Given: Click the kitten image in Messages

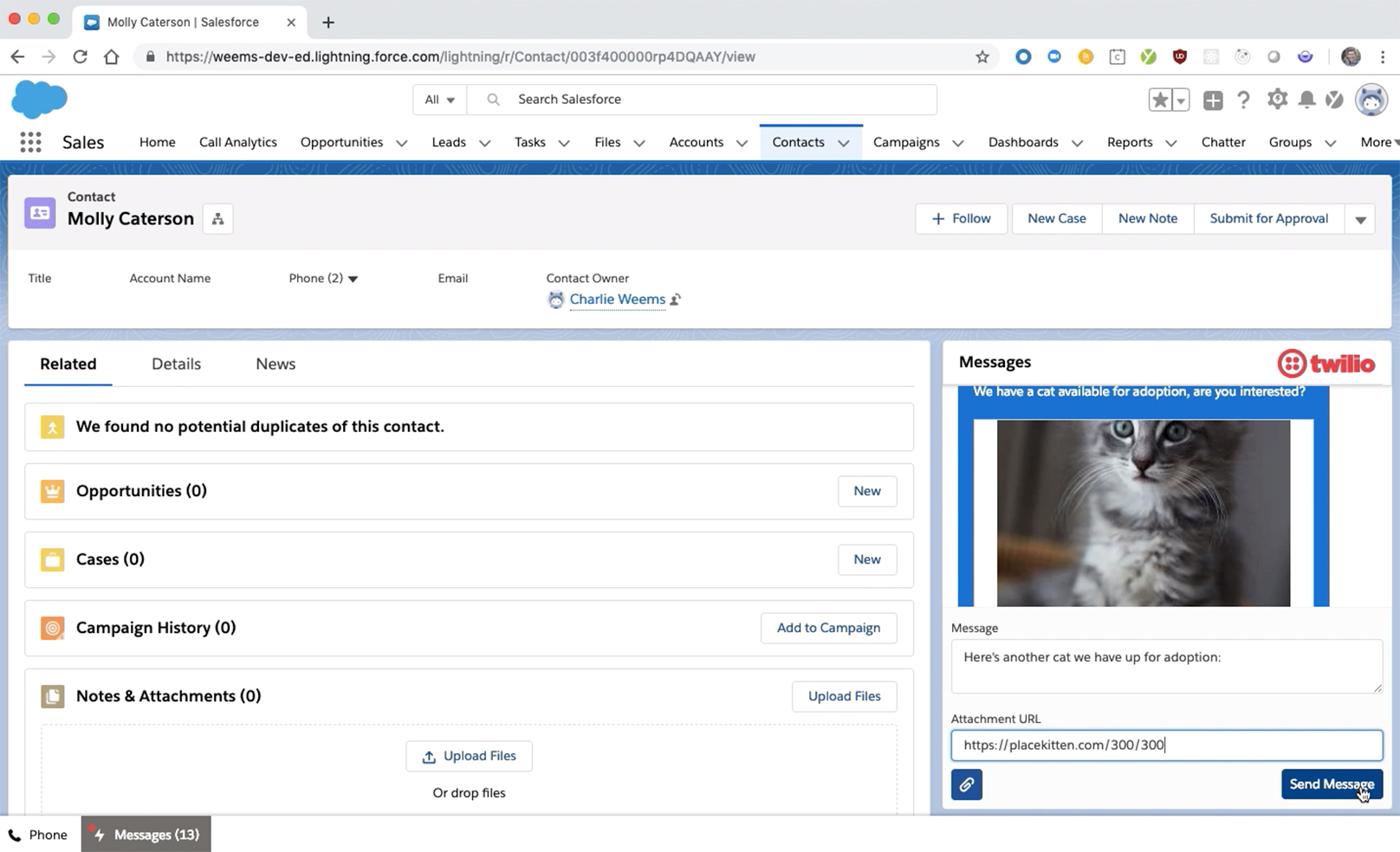Looking at the screenshot, I should 1144,513.
